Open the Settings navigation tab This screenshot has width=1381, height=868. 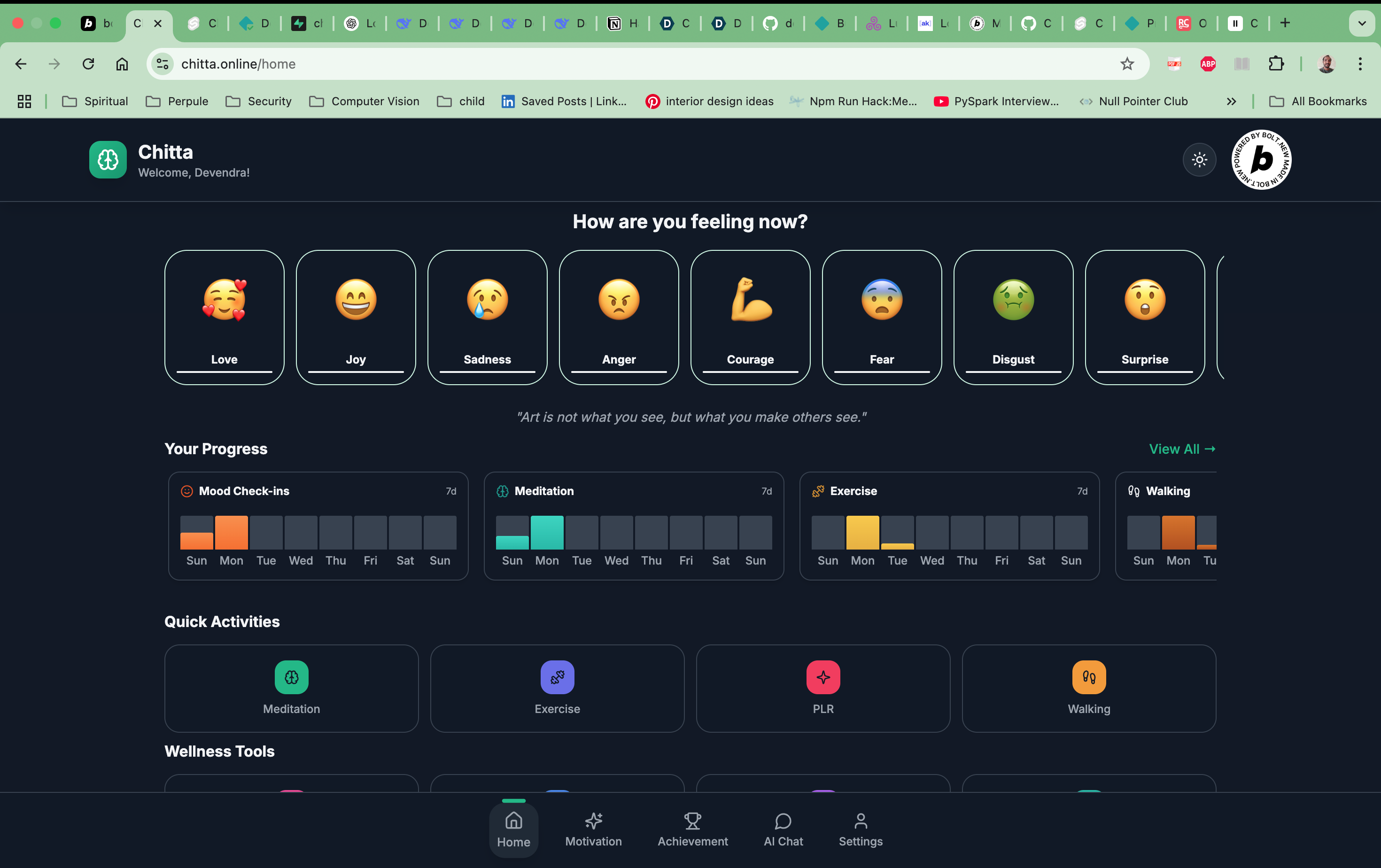[860, 829]
